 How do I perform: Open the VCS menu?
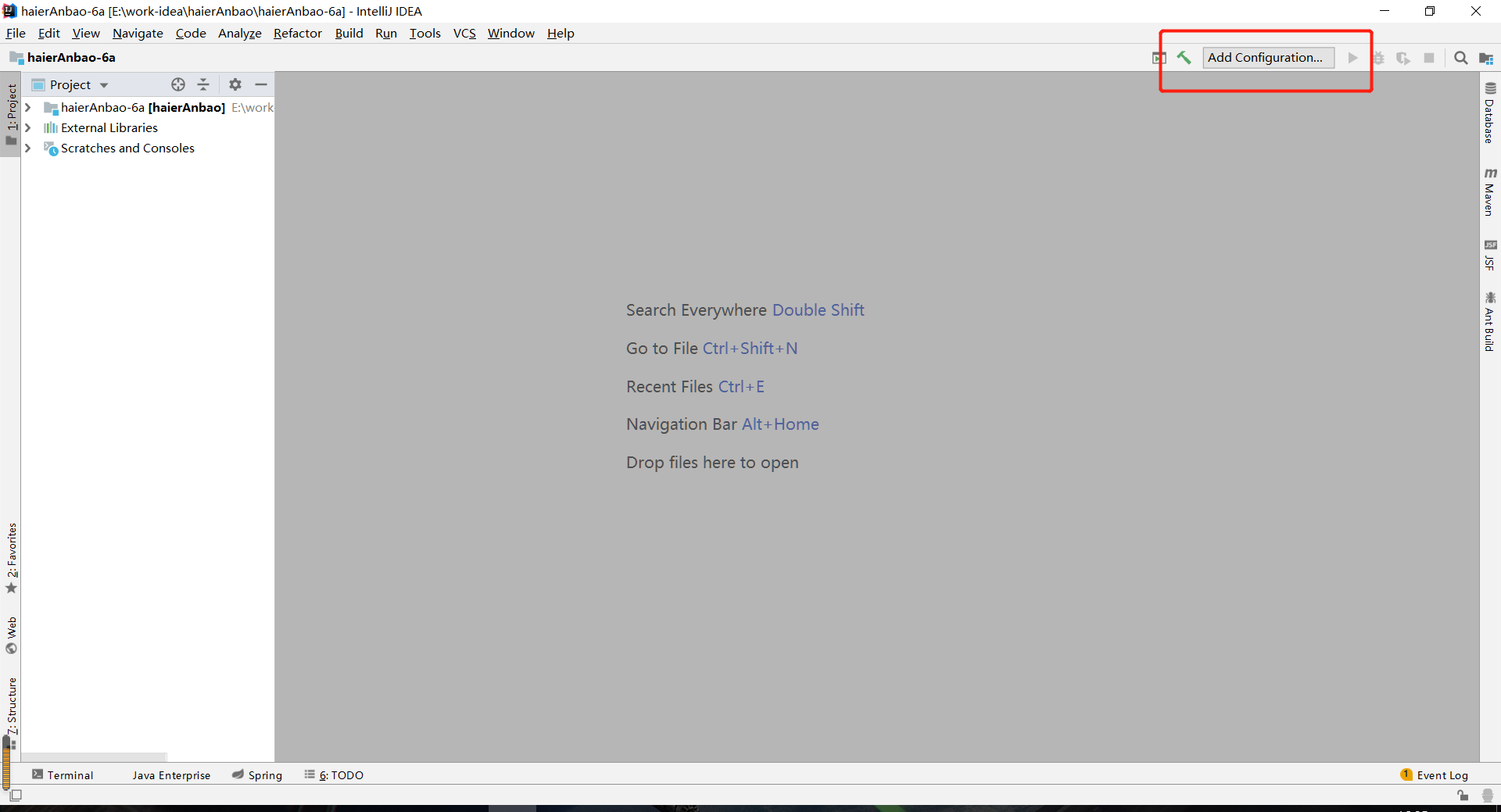tap(464, 33)
